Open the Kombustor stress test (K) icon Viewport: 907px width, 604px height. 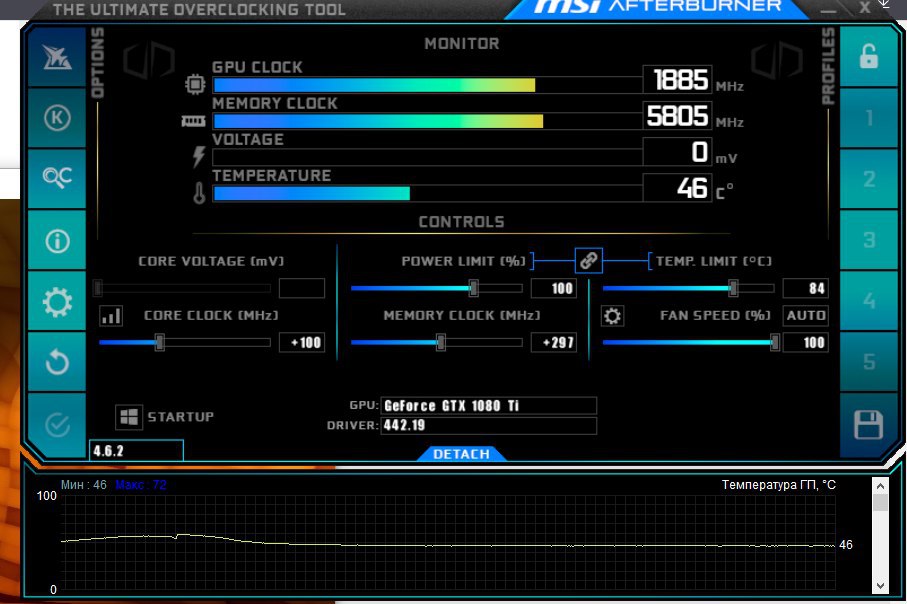pyautogui.click(x=57, y=118)
